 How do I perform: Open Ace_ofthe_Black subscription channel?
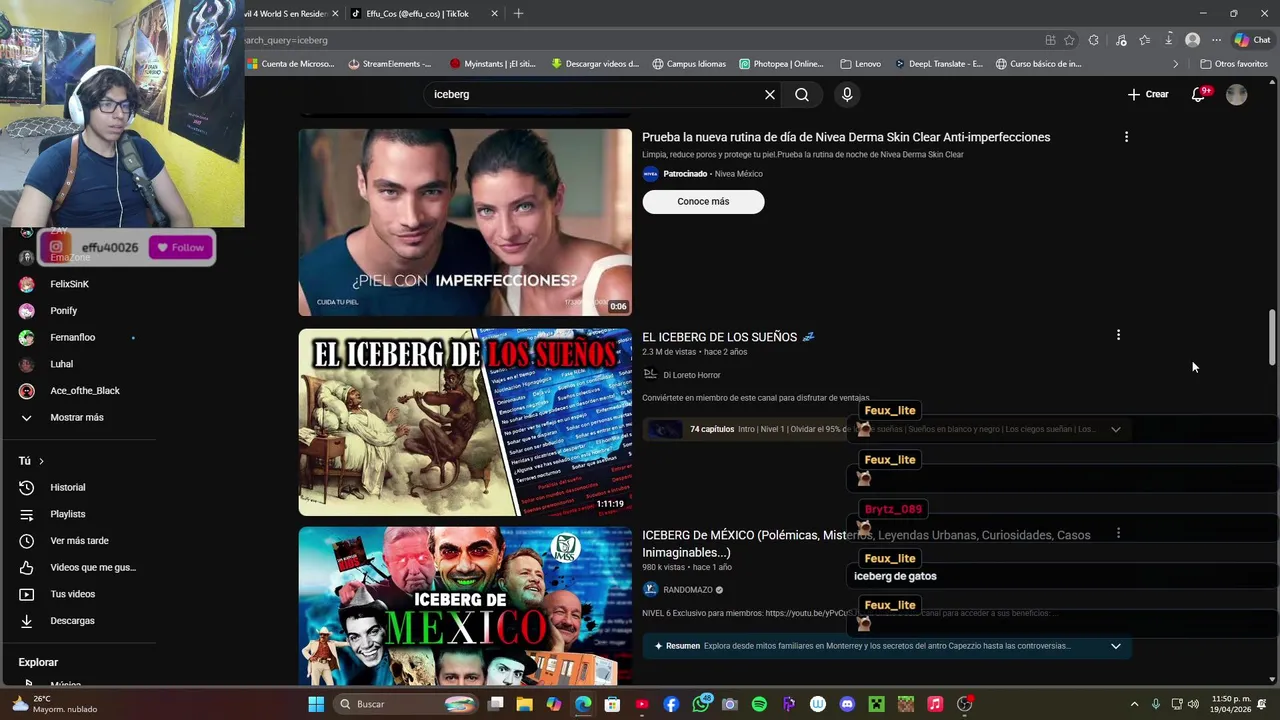tap(84, 391)
